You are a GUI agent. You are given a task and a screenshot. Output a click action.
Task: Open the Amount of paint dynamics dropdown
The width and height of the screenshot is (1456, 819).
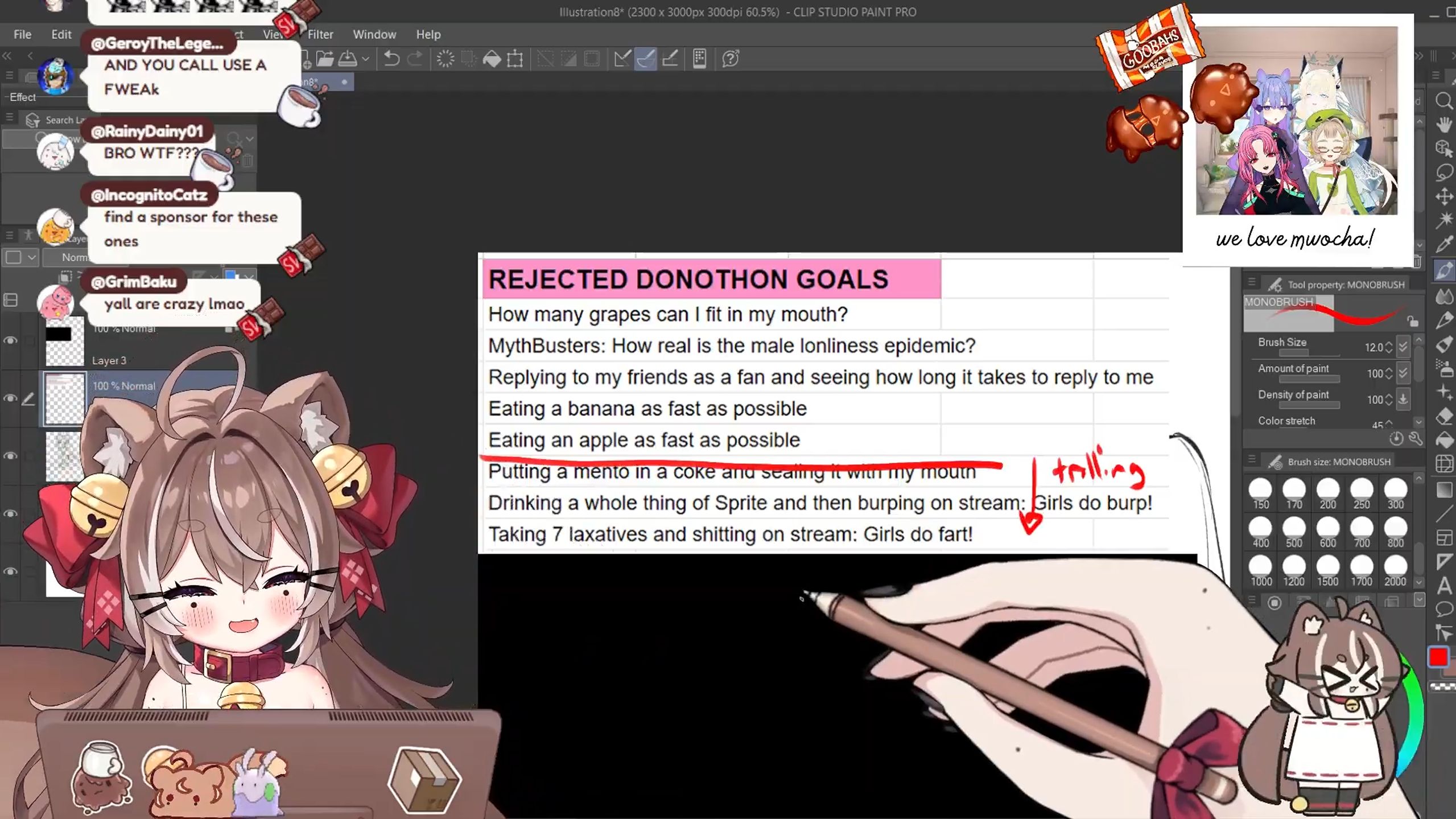(1404, 373)
